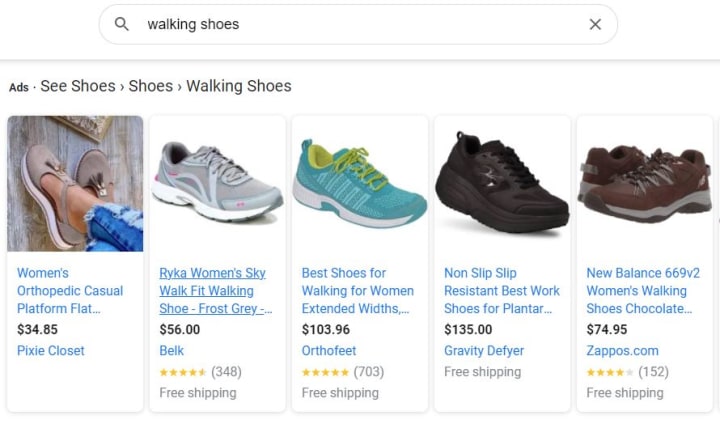The image size is (720, 424).
Task: Visit the Pixie Closet seller link
Action: click(51, 351)
